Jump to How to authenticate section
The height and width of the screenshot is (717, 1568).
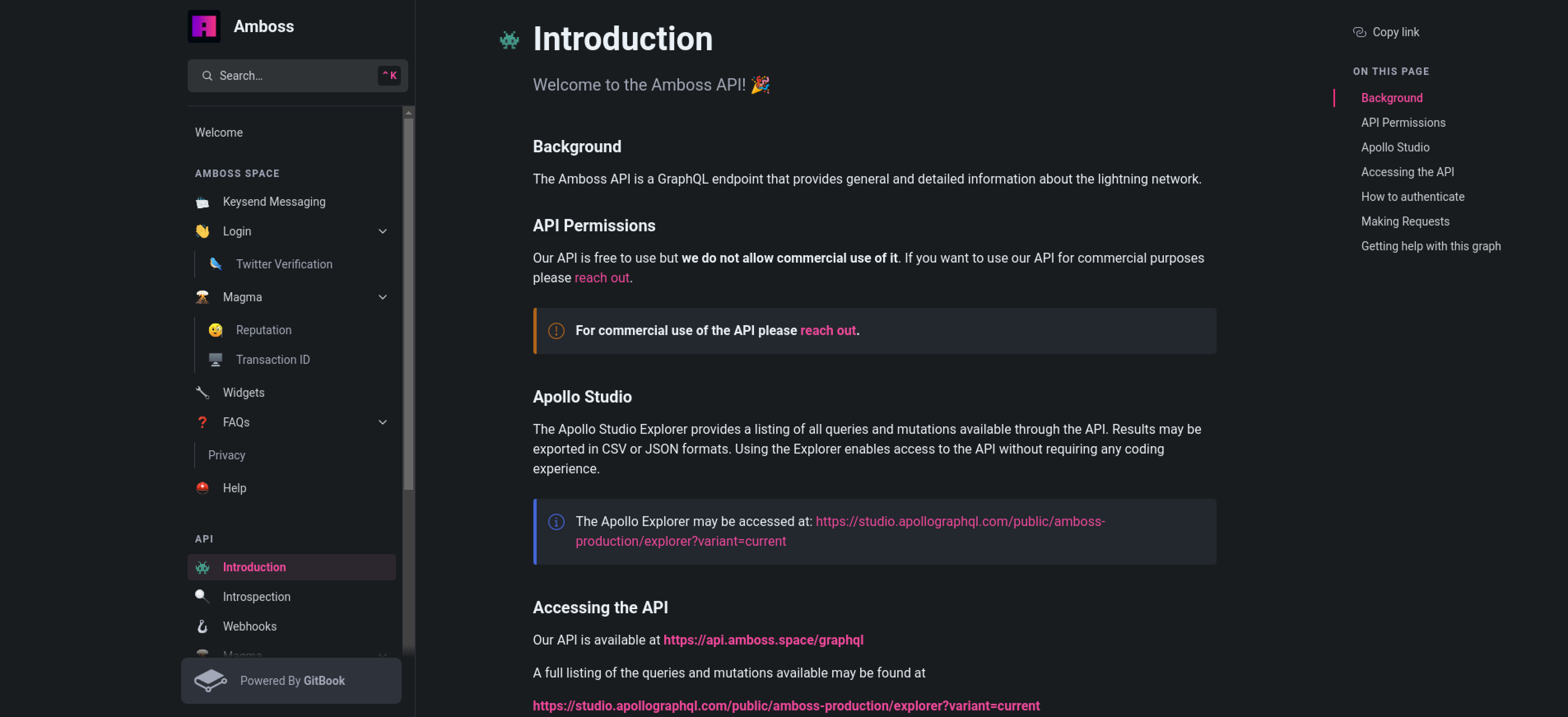tap(1413, 197)
